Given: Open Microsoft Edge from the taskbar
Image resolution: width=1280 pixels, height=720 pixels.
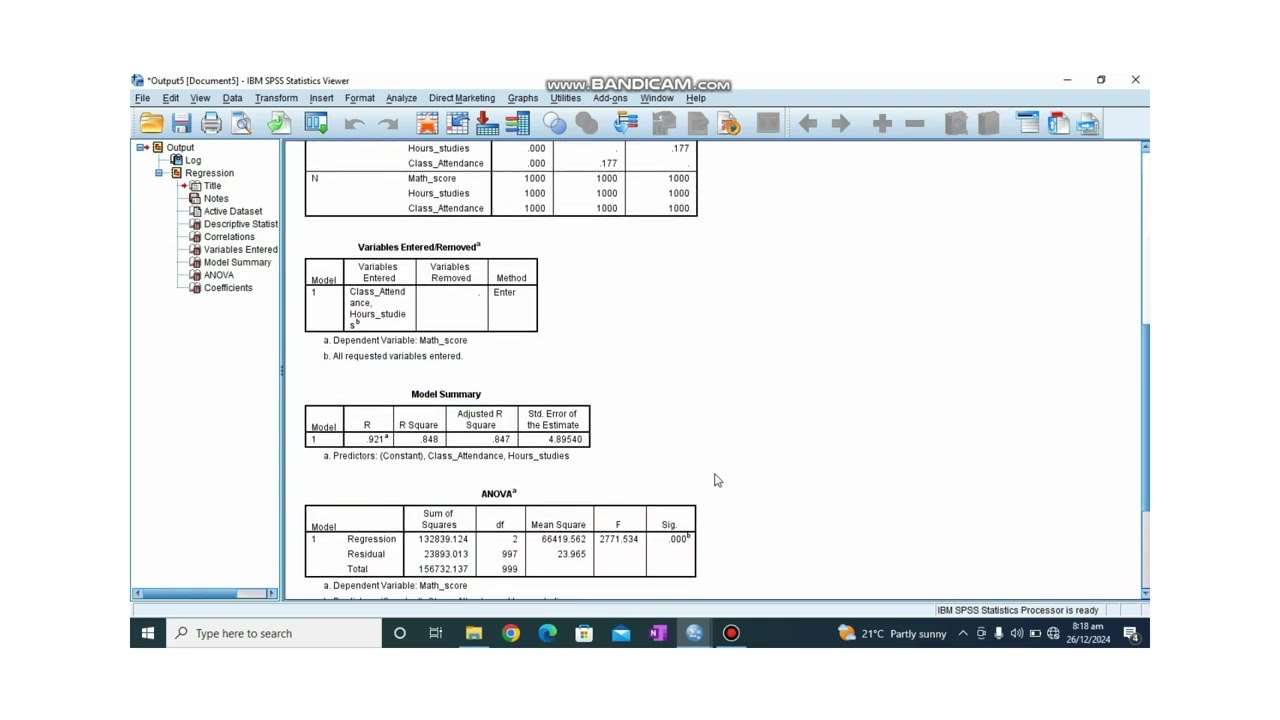Looking at the screenshot, I should [548, 633].
